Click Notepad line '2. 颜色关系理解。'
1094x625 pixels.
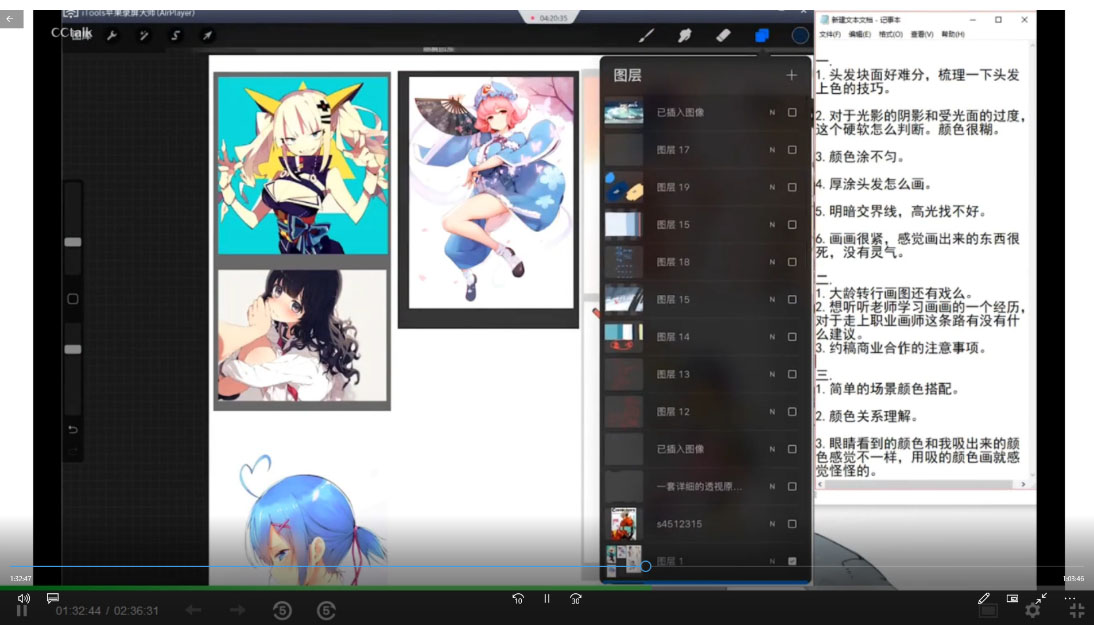[x=867, y=416]
